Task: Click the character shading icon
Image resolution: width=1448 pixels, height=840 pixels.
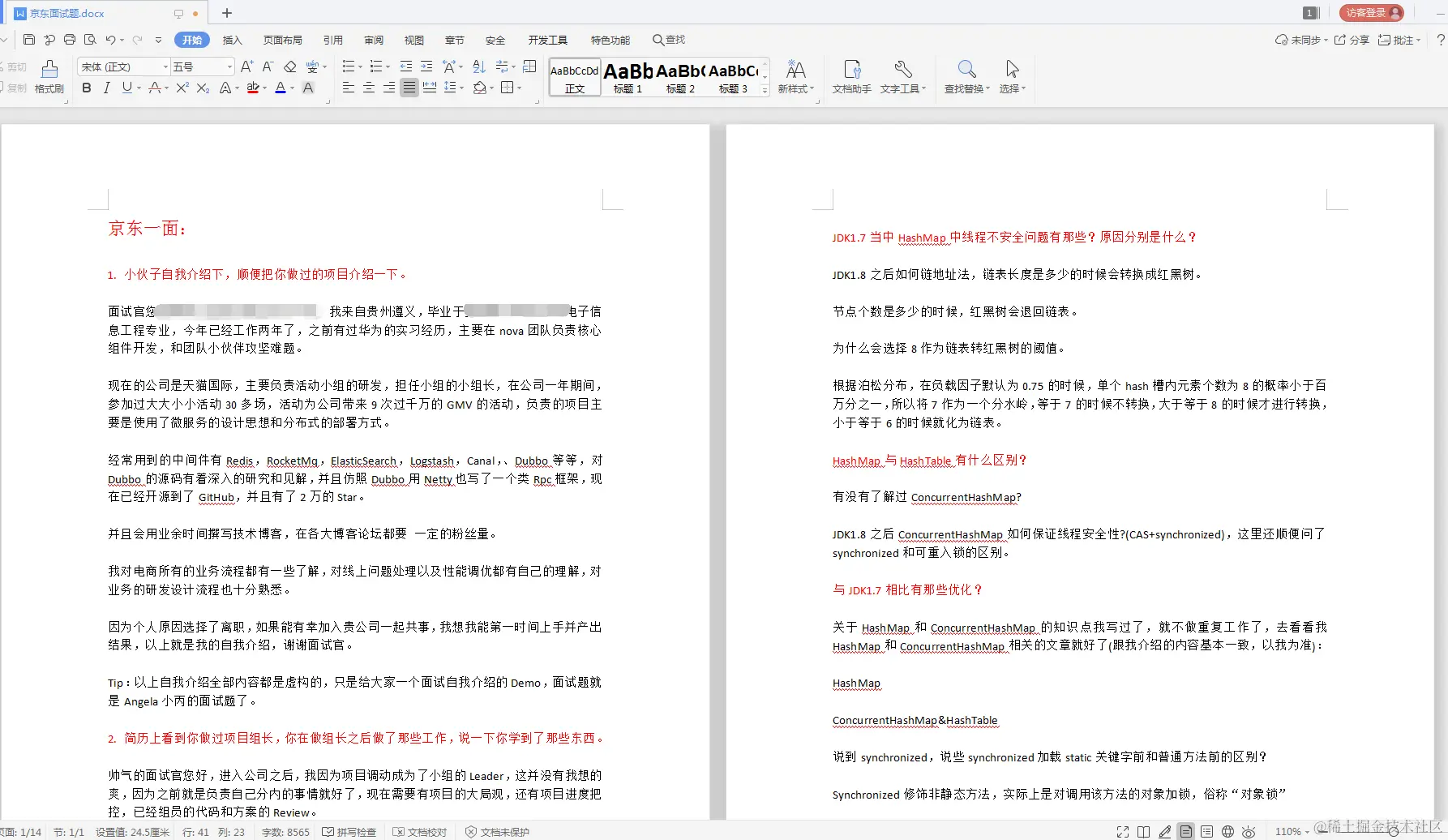Action: pos(308,88)
